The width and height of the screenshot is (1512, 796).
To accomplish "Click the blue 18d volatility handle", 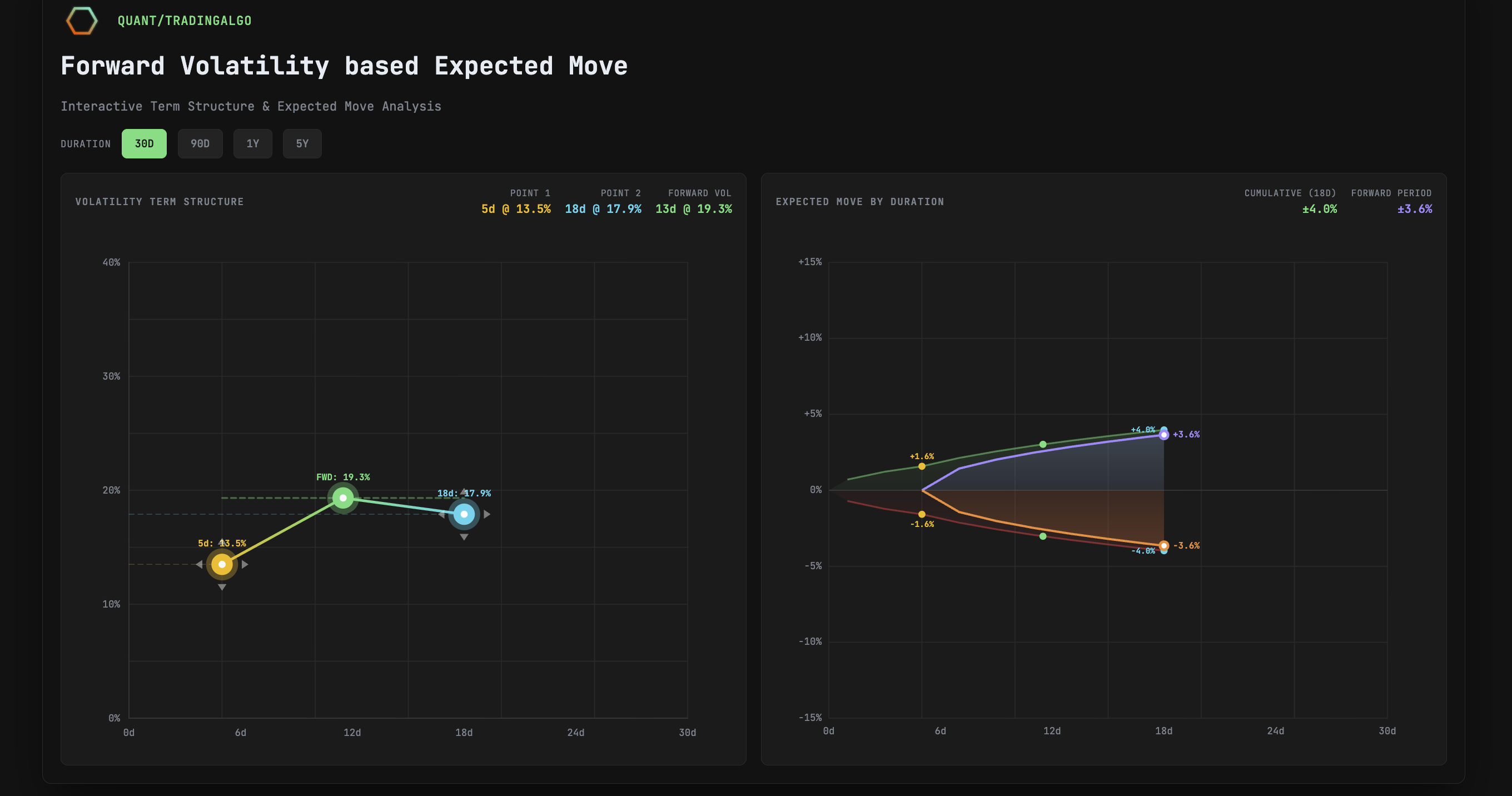I will (x=464, y=514).
